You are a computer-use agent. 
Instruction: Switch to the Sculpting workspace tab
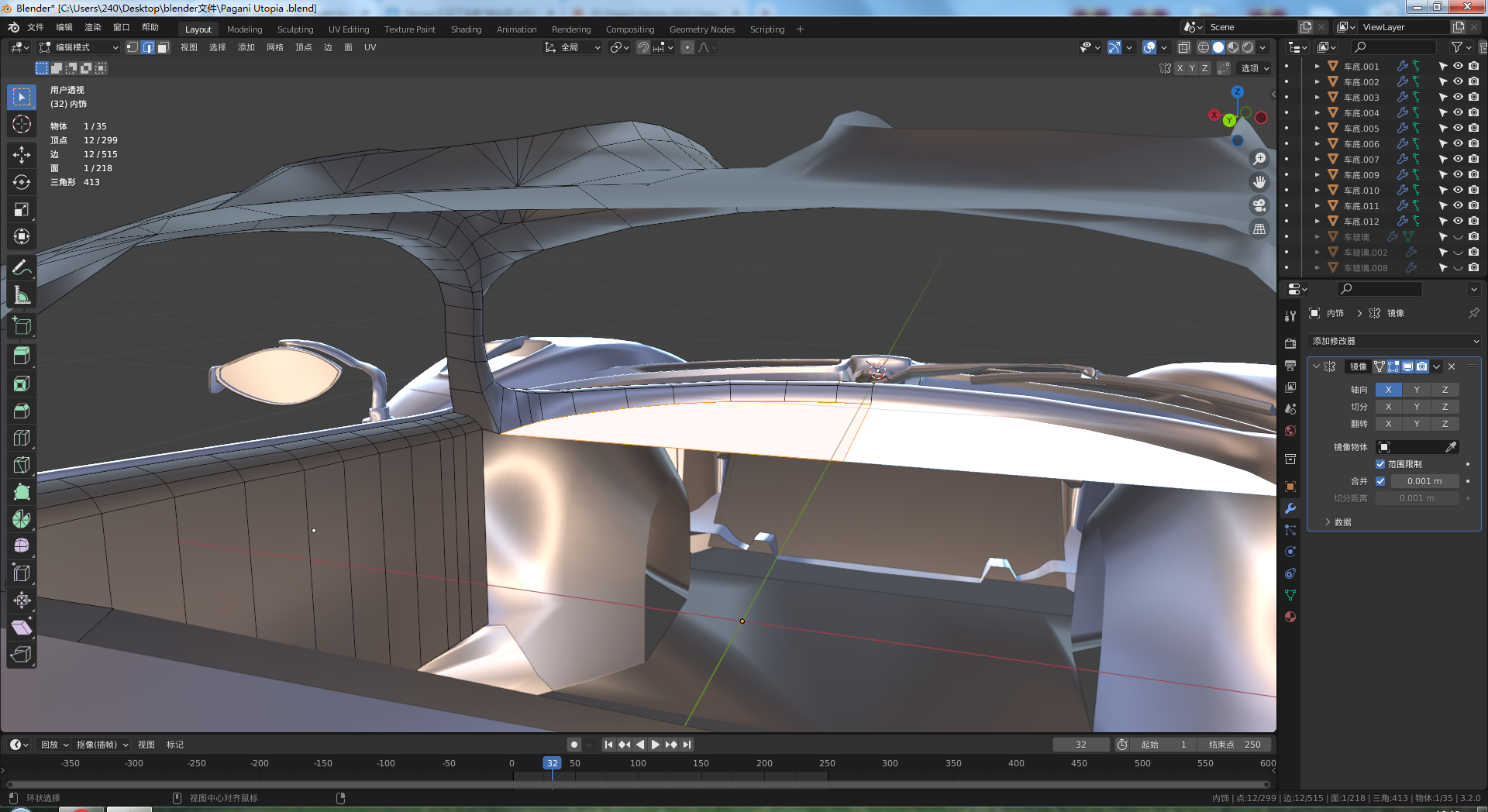[295, 29]
